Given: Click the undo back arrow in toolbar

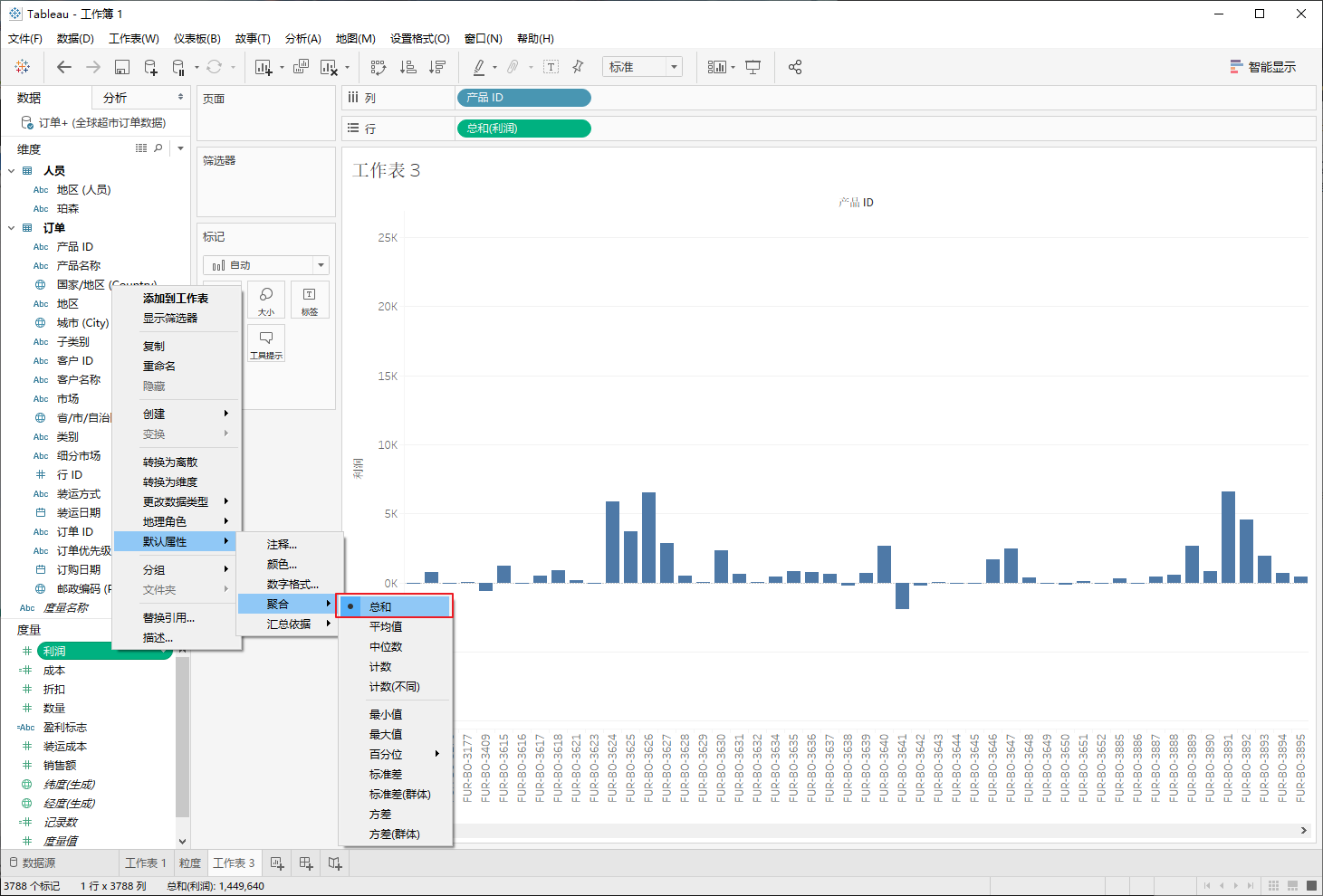Looking at the screenshot, I should (63, 67).
